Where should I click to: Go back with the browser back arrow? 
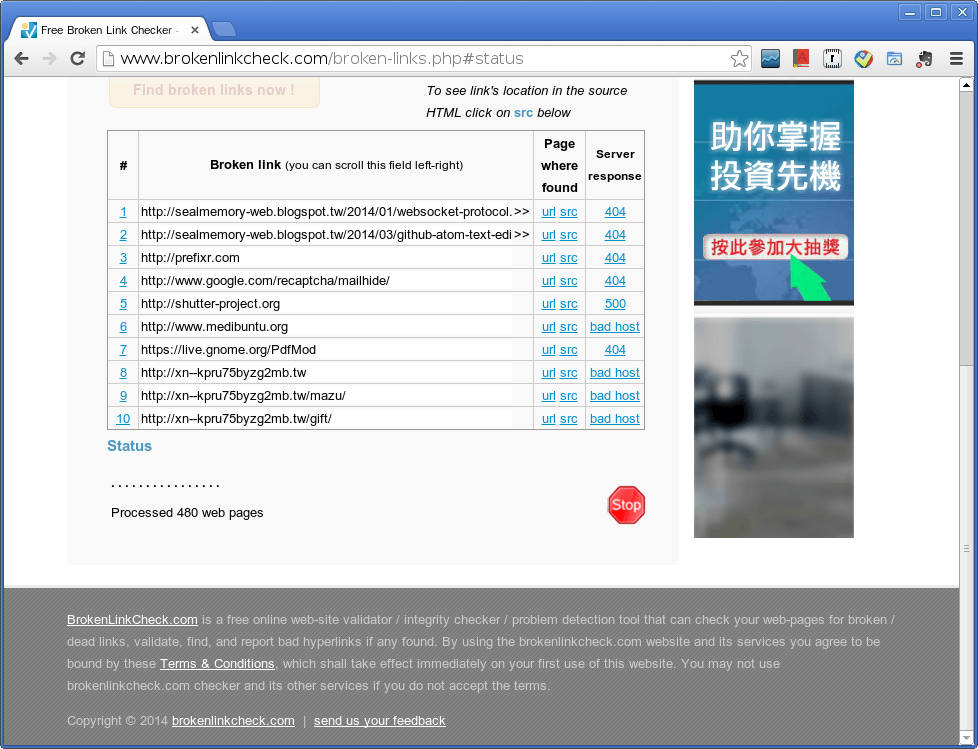tap(21, 59)
